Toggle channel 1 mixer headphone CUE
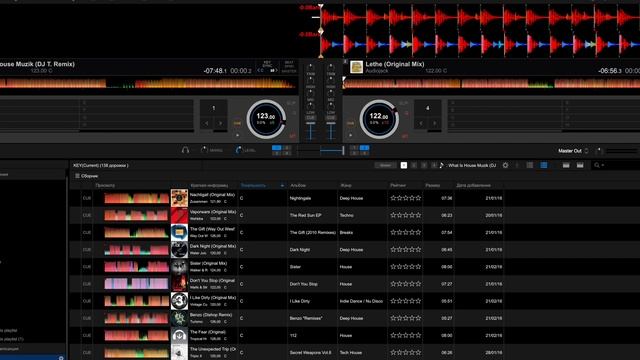640x360 pixels. click(311, 118)
